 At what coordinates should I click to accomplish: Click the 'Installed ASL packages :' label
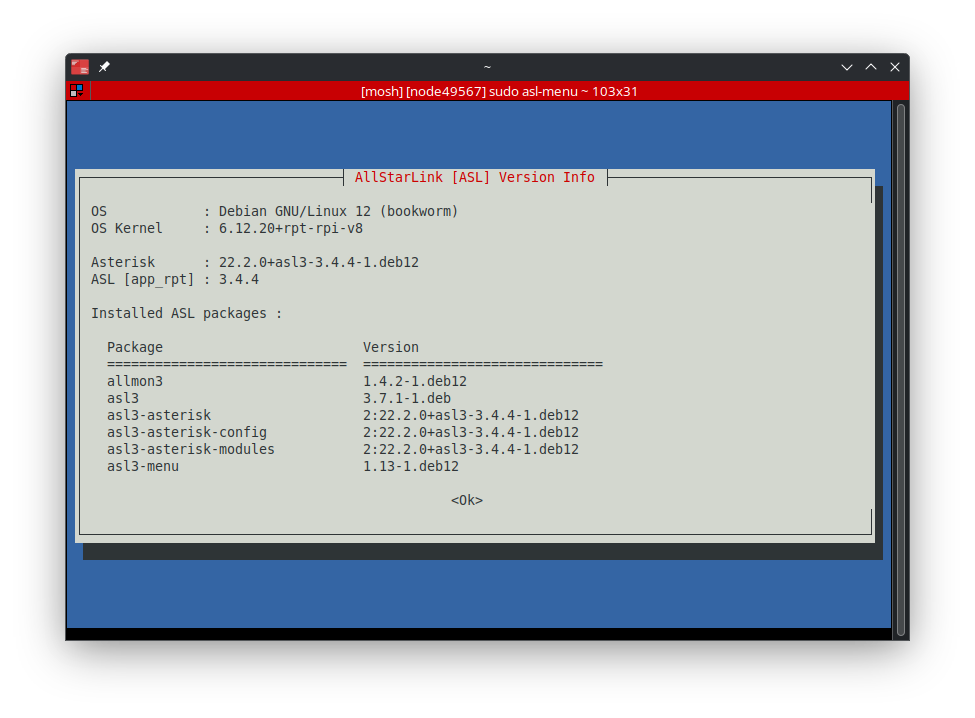187,313
